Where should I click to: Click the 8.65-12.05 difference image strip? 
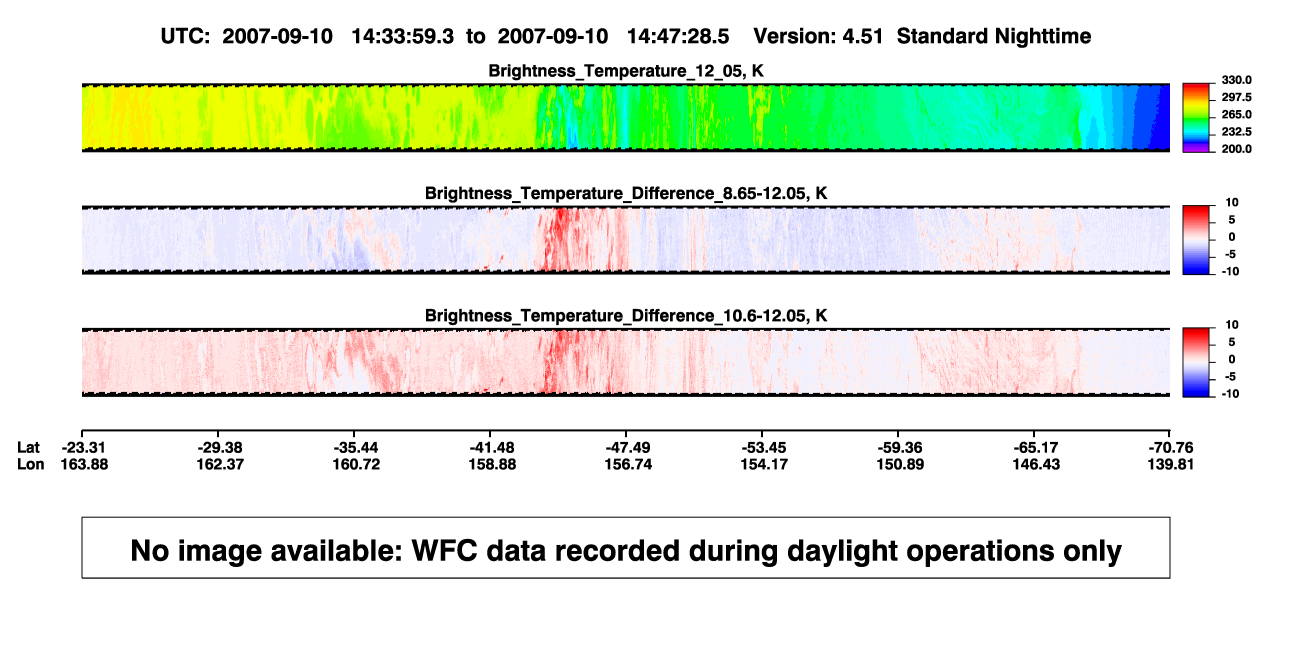click(626, 239)
